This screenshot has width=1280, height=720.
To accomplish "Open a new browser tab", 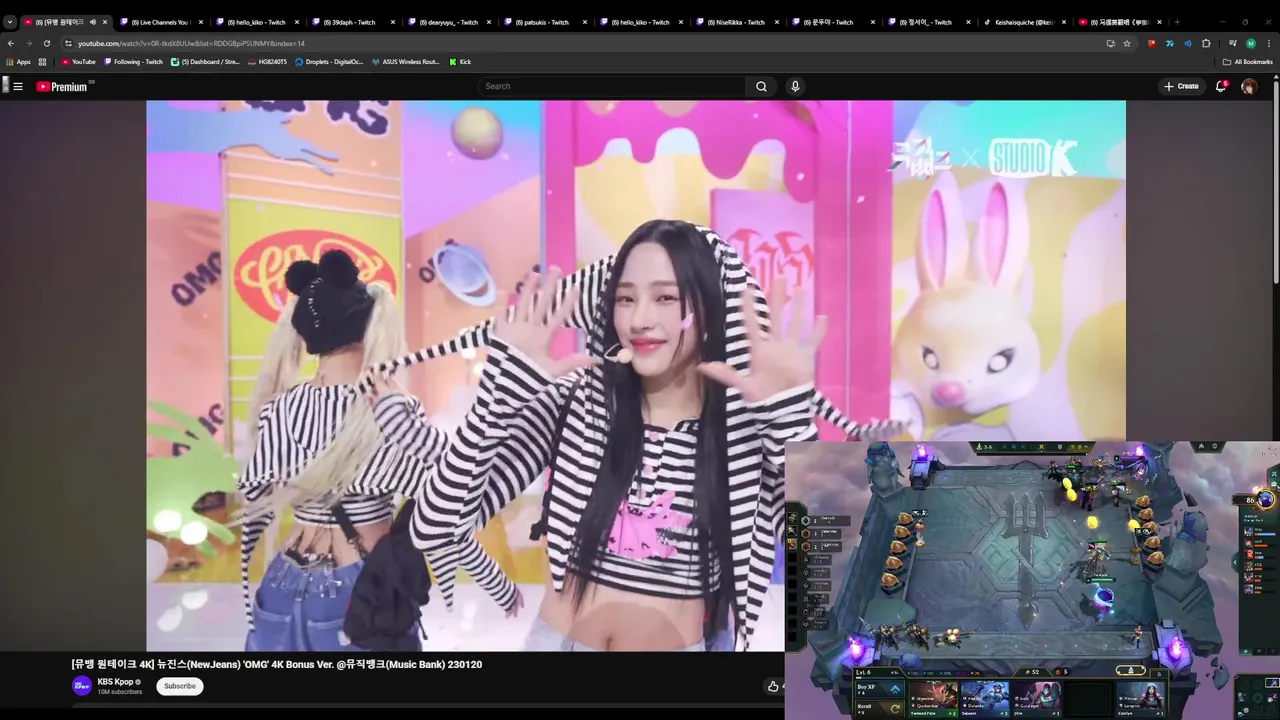I will point(1177,22).
